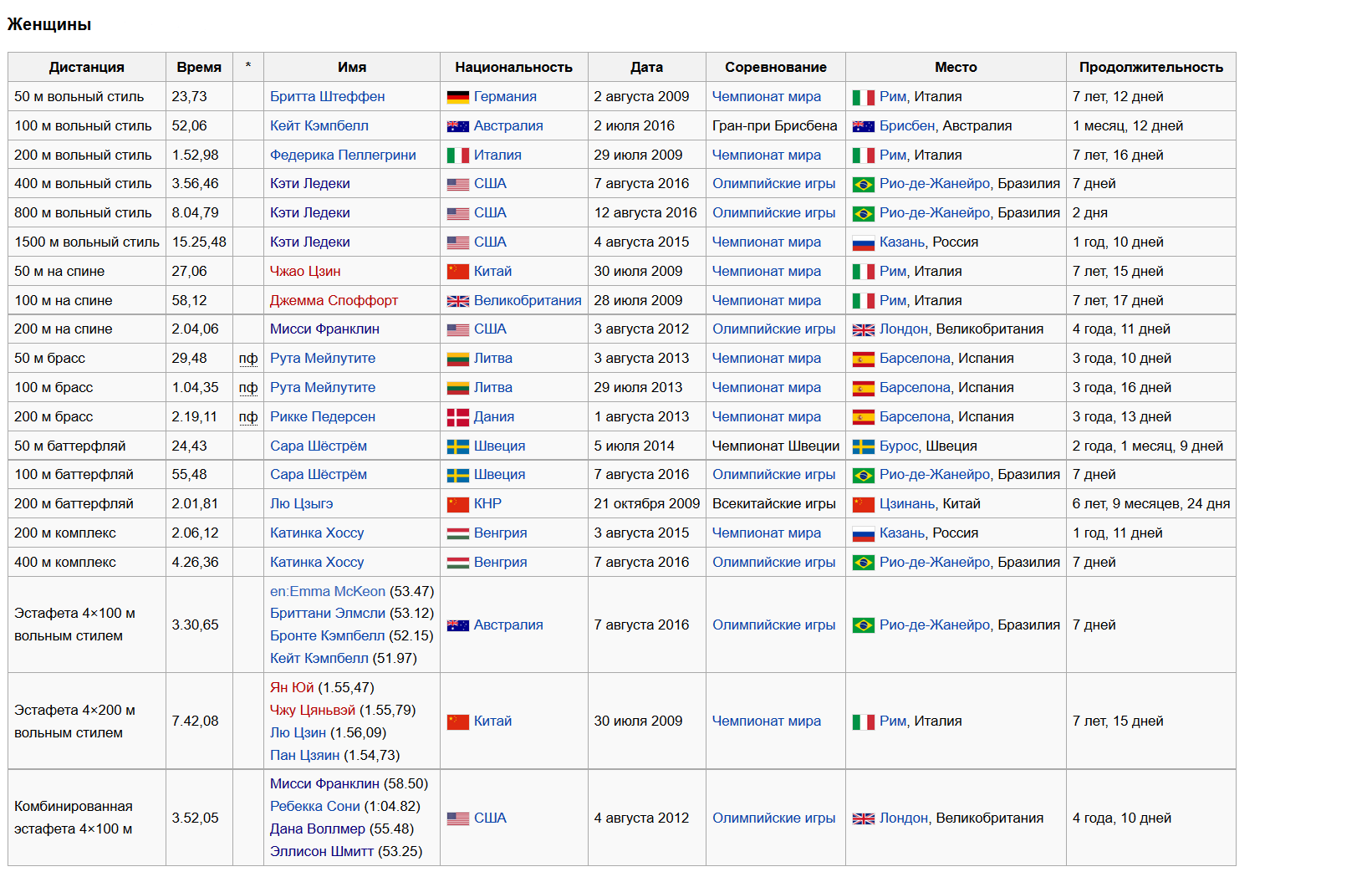Open Федерика Пеллегрини link
Screen dimensions: 1372x882
(x=343, y=155)
